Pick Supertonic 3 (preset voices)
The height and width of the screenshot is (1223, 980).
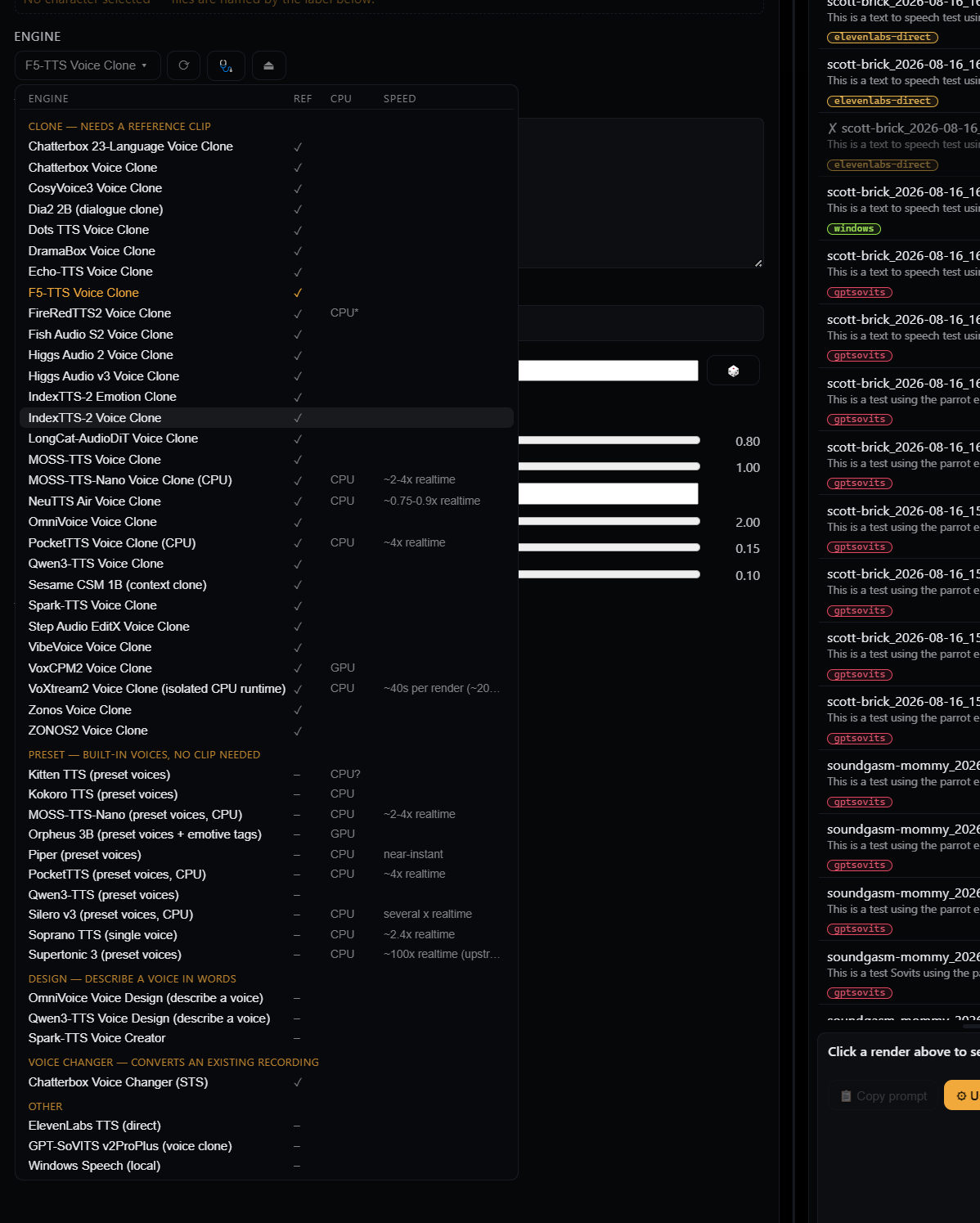[267, 955]
